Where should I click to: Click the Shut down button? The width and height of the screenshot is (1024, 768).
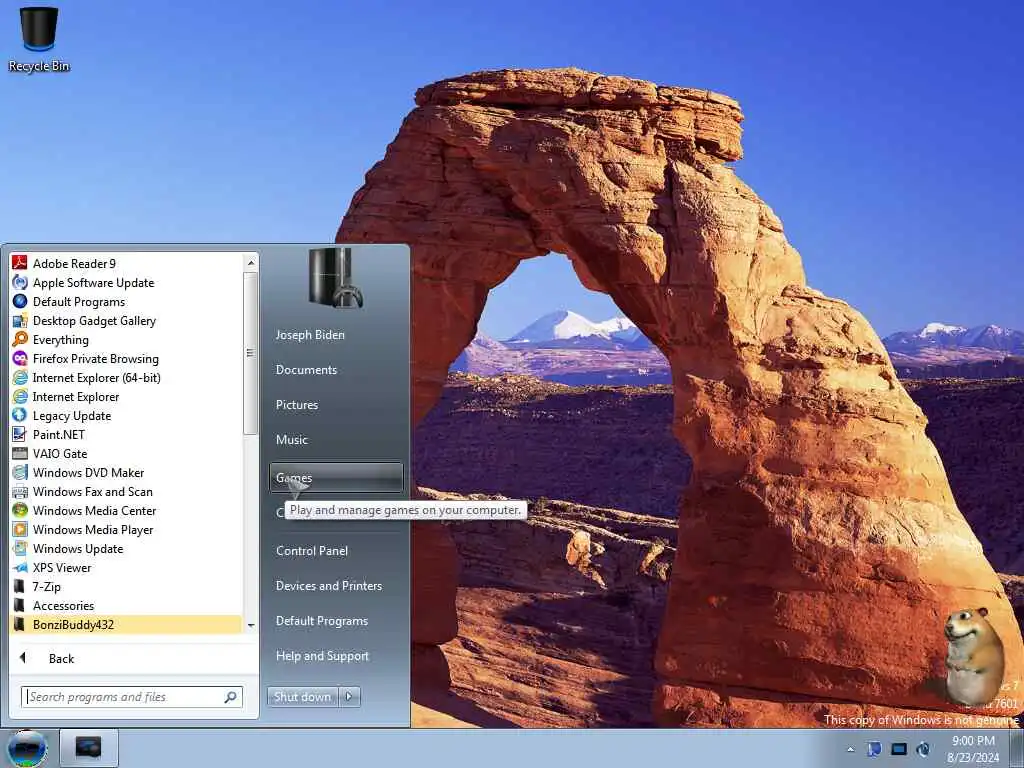[302, 697]
